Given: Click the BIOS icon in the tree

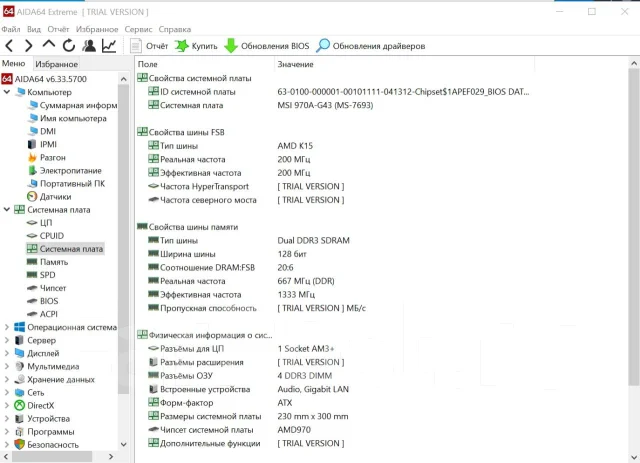Looking at the screenshot, I should [x=32, y=301].
